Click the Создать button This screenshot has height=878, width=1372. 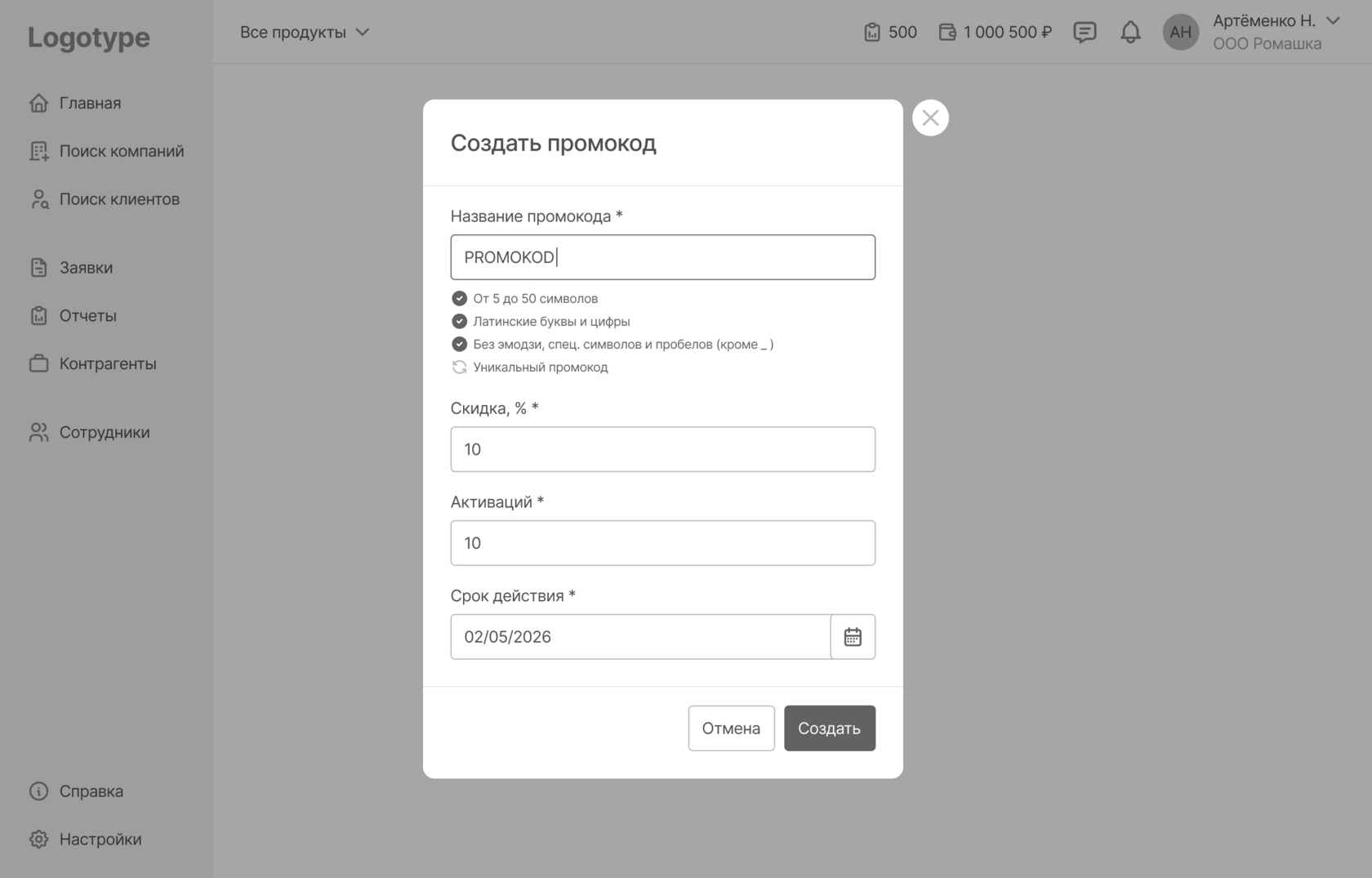pyautogui.click(x=830, y=728)
